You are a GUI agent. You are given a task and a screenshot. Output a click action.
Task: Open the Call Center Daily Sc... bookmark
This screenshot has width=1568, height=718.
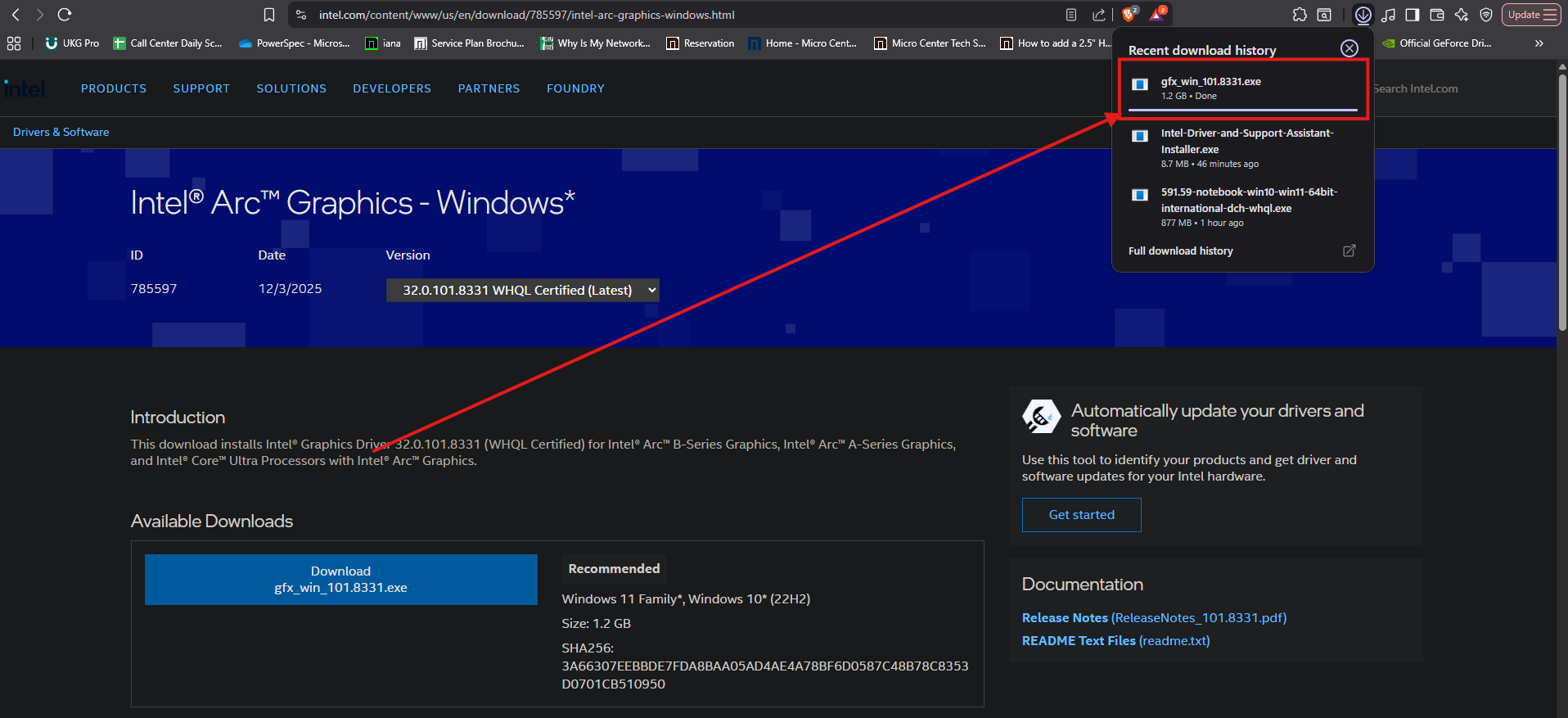(x=168, y=43)
